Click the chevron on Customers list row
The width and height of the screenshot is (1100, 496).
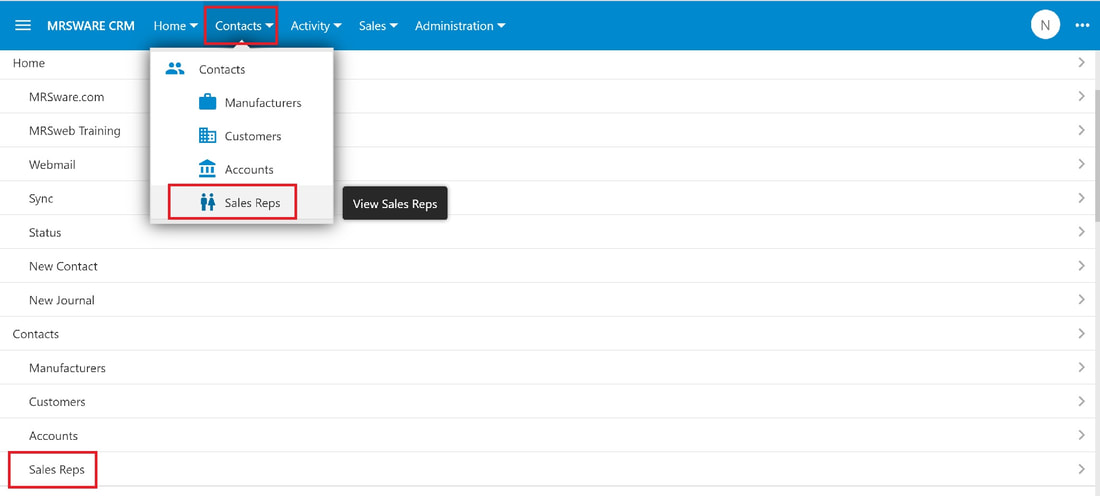click(x=1081, y=401)
